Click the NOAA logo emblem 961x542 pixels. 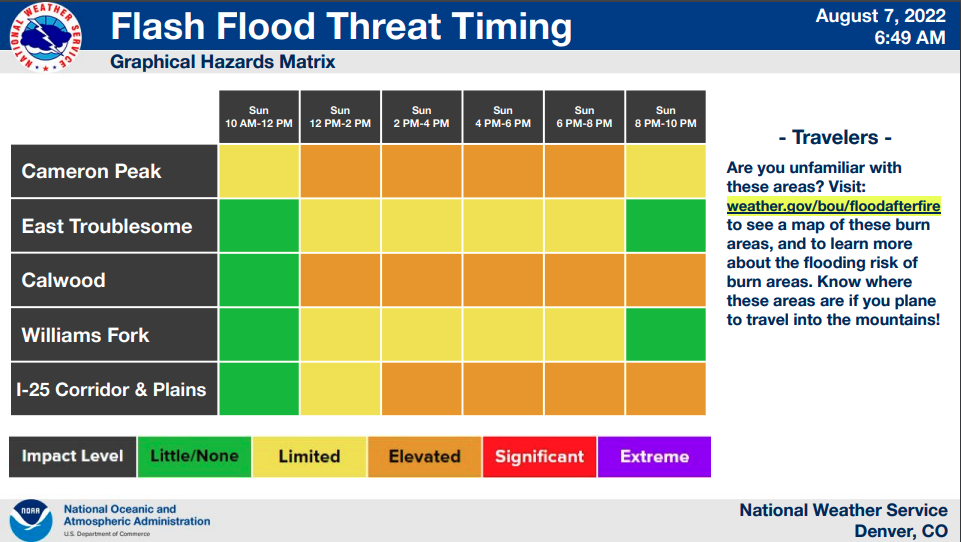click(31, 520)
